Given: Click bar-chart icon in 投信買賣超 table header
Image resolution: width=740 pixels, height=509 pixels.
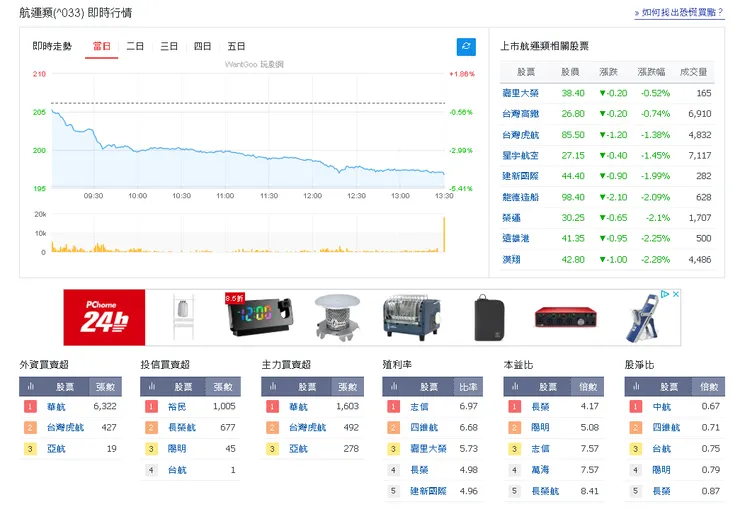Looking at the screenshot, I should point(152,386).
